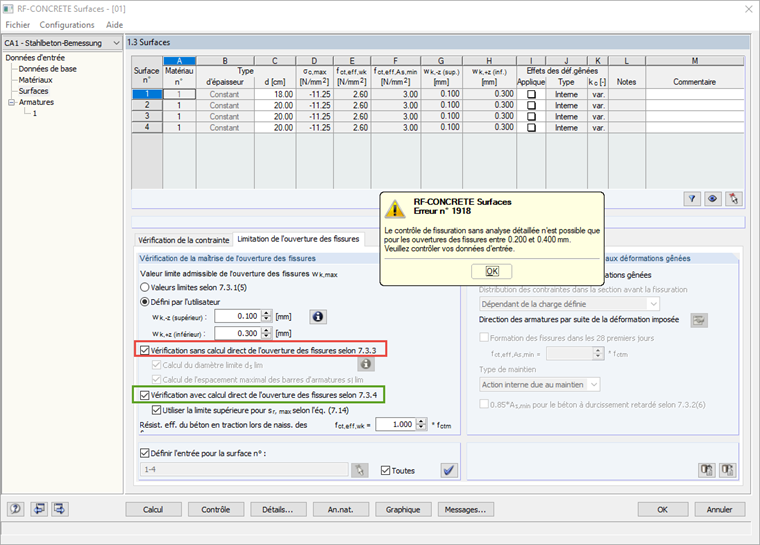Toggle the 'Toutes' checkbox

tap(385, 470)
